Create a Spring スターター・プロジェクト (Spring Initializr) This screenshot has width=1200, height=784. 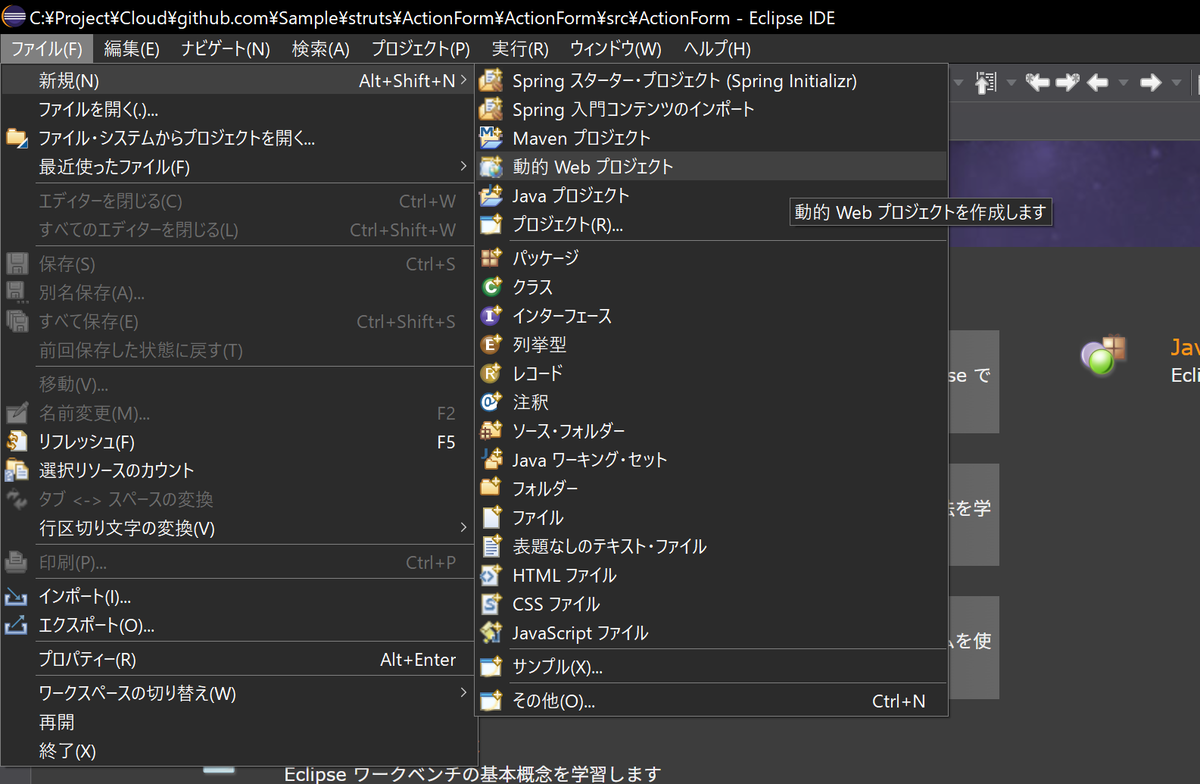(711, 80)
